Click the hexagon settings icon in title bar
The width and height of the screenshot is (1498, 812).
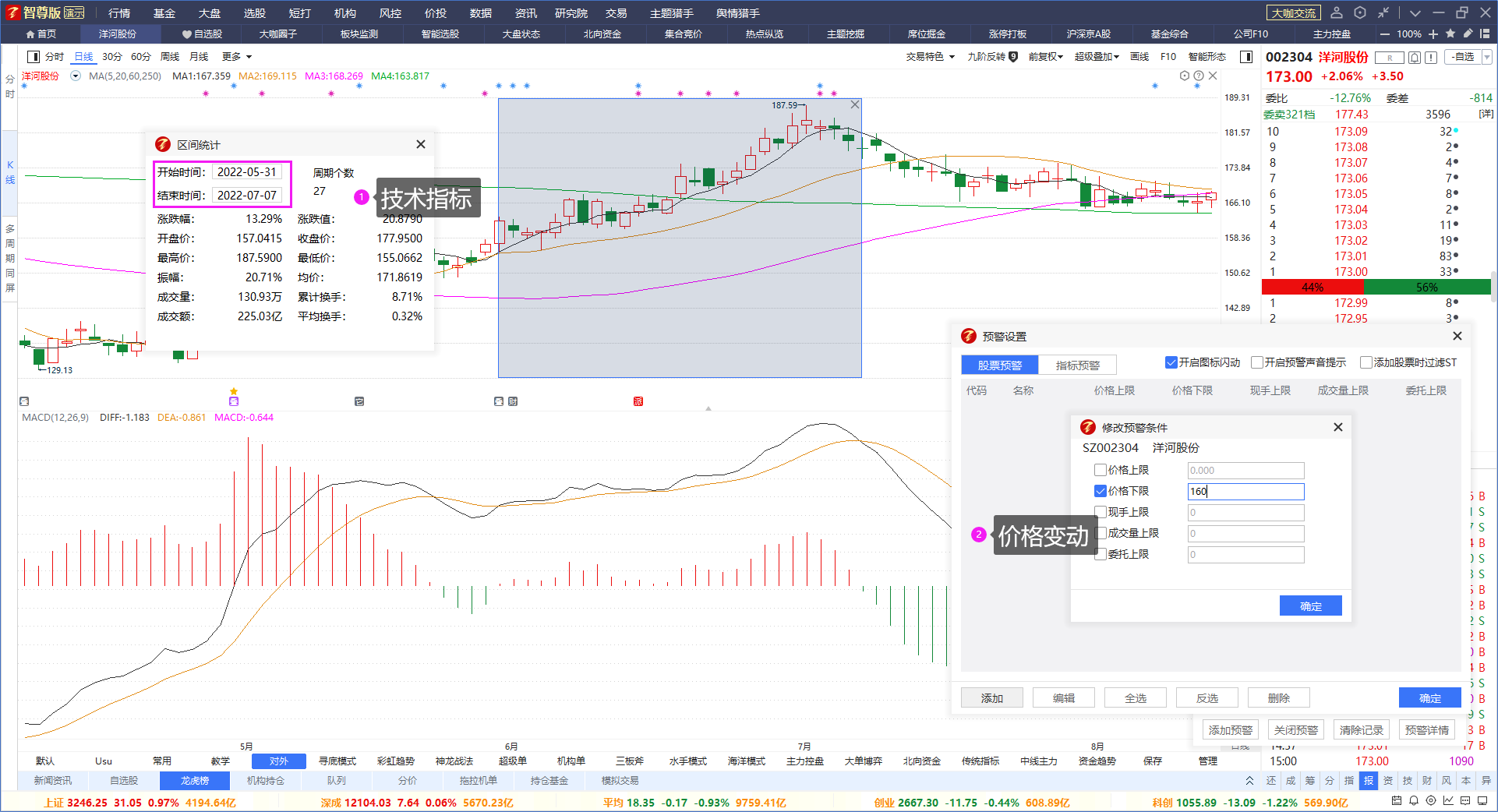click(1360, 12)
